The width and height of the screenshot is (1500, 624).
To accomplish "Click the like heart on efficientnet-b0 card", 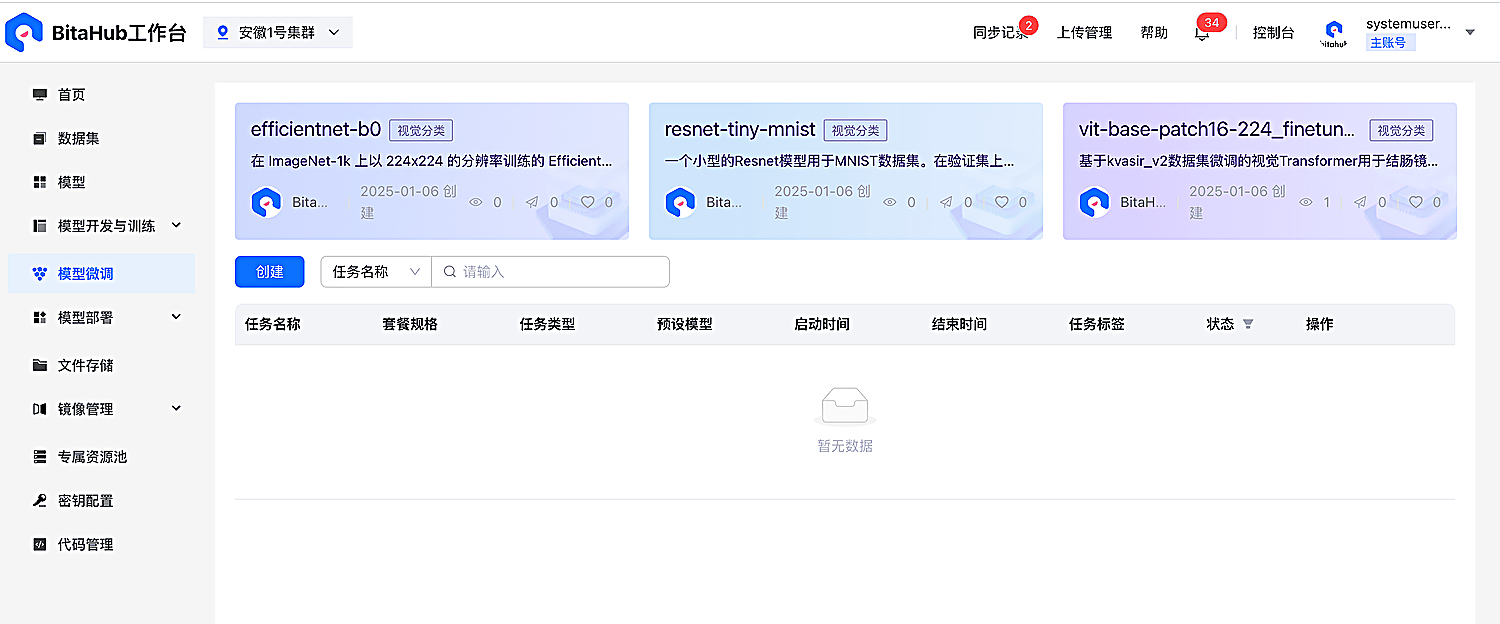I will 587,202.
